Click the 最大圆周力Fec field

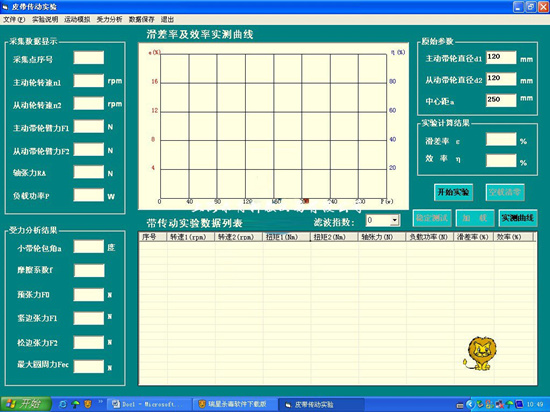point(89,366)
